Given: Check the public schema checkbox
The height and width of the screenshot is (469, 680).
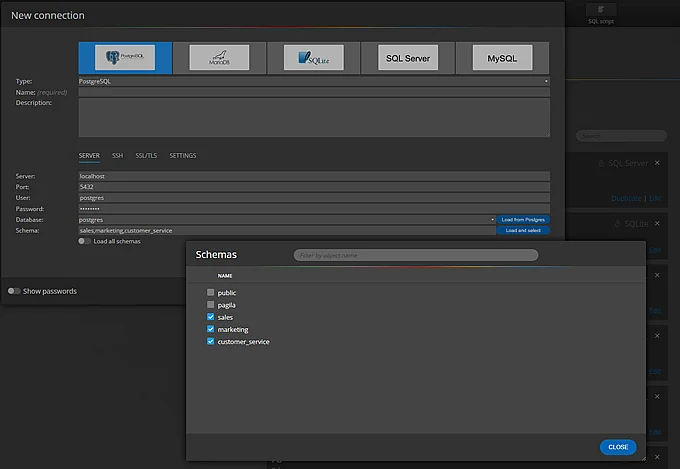Looking at the screenshot, I should [210, 292].
